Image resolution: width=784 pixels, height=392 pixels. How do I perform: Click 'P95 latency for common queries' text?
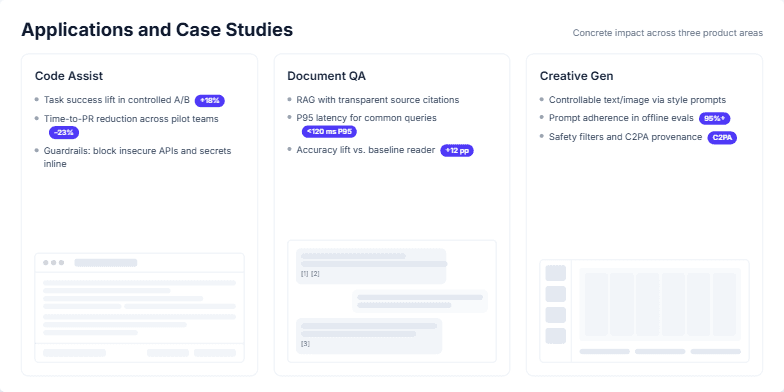pos(366,118)
